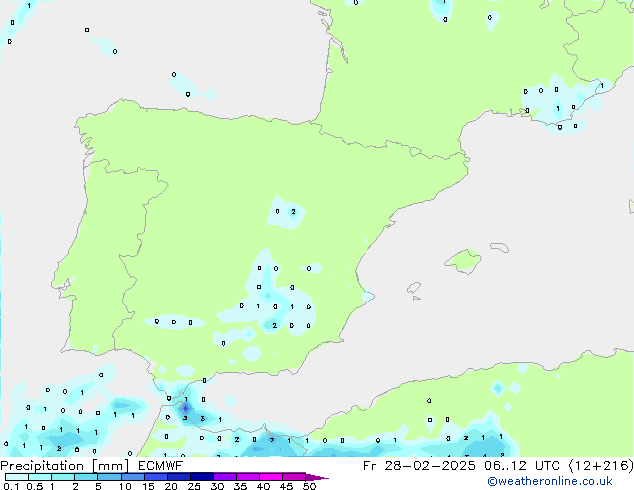Screen dimensions: 634x490
Task: Pick the 35–40 mm violet legend box
Action: coord(247,477)
